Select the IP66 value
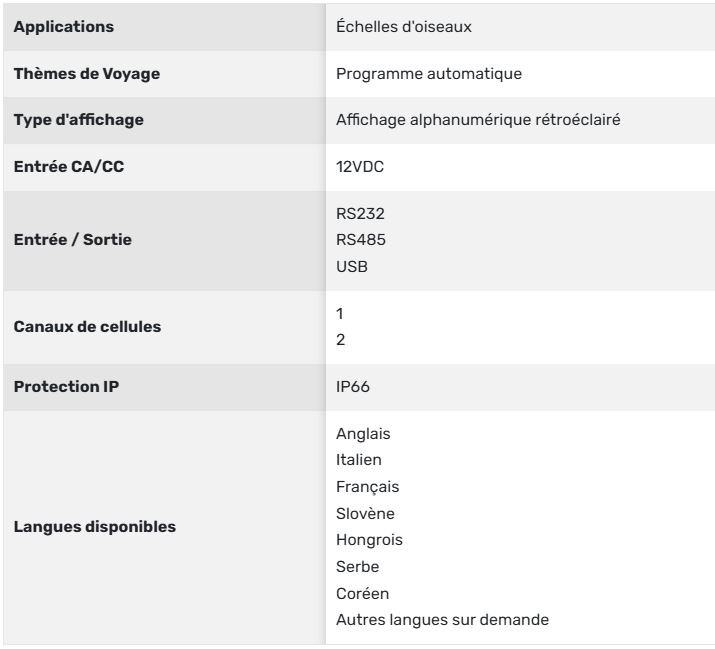The width and height of the screenshot is (715, 649). 353,387
